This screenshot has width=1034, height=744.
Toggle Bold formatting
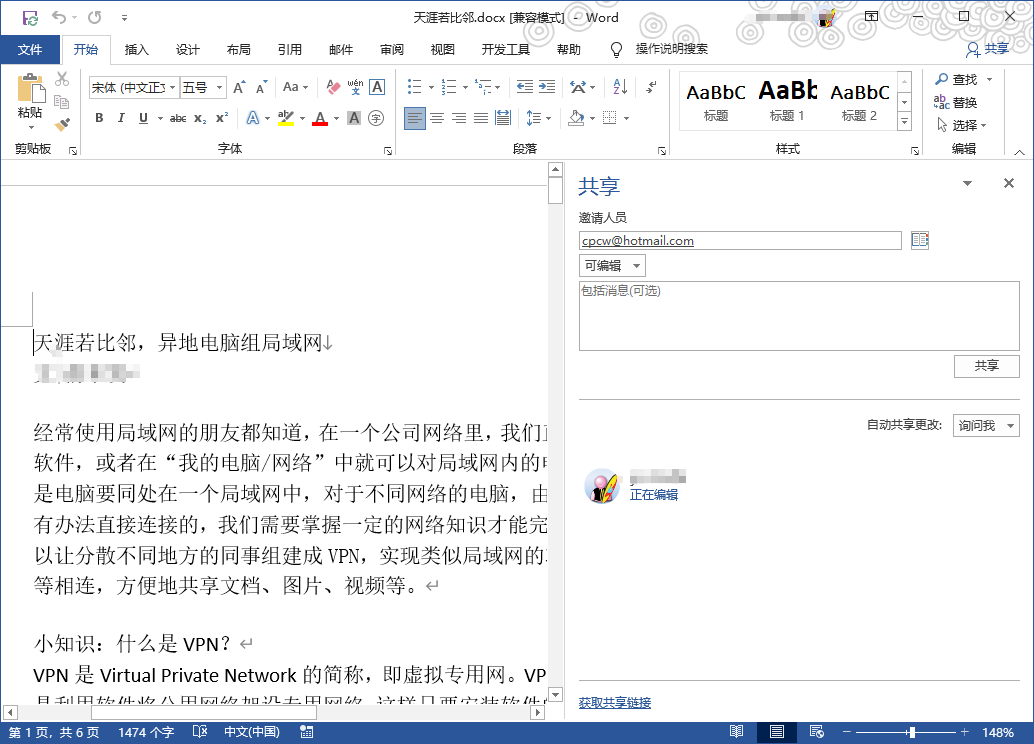99,118
